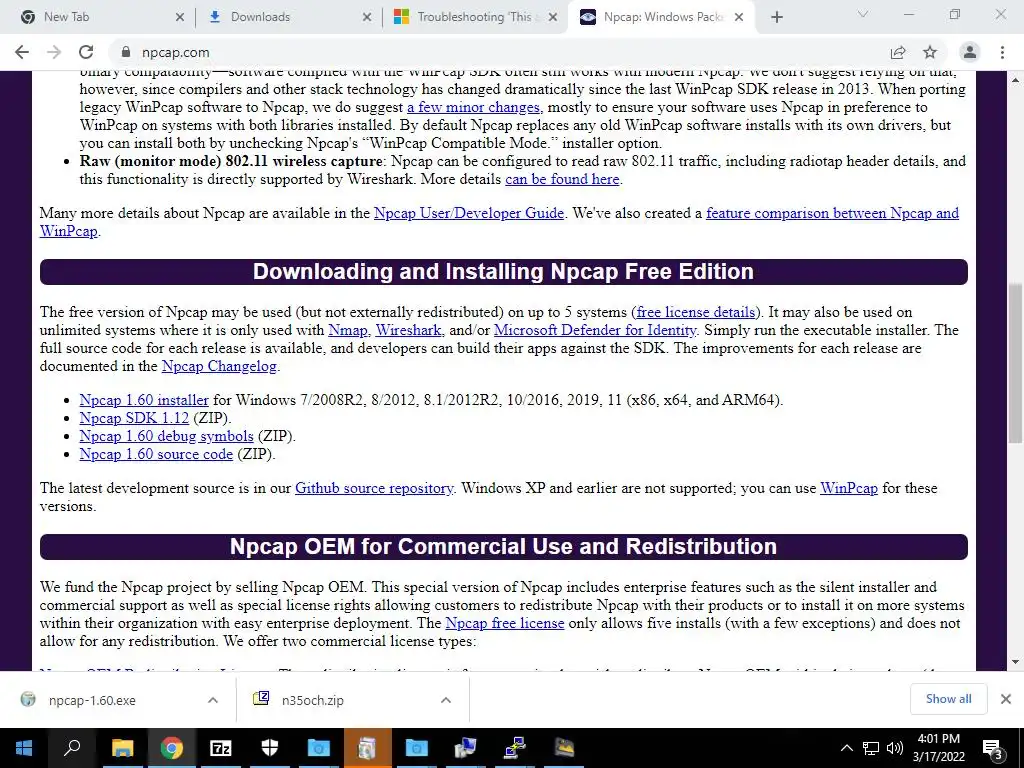The image size is (1024, 768).
Task: Go back with the browser back arrow
Action: (x=22, y=52)
